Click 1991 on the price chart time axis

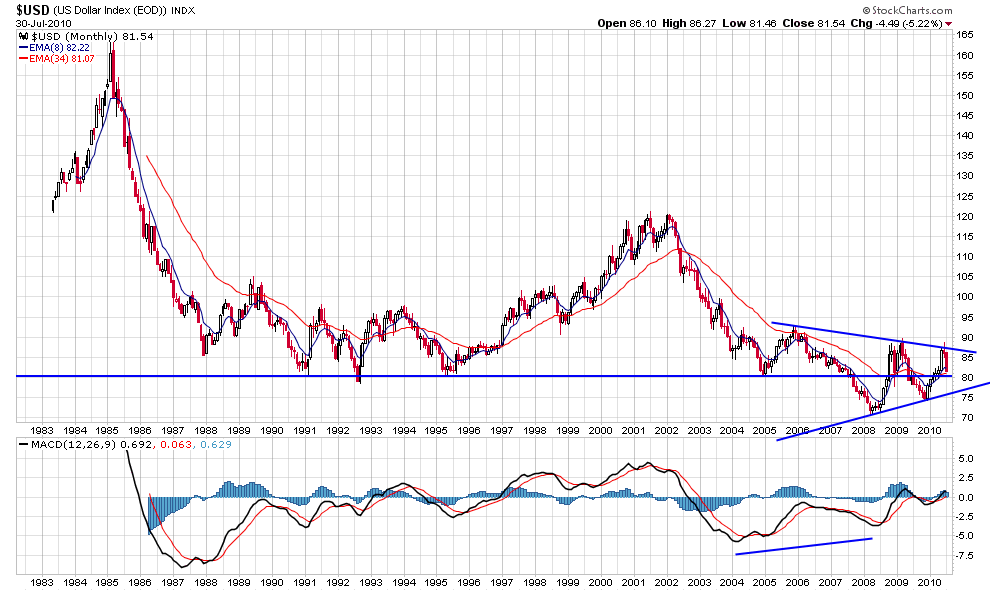click(305, 431)
